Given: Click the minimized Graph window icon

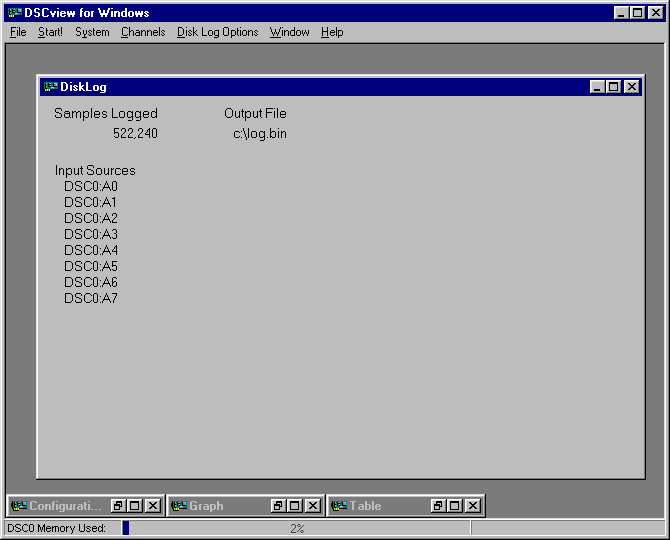Looking at the screenshot, I should coord(179,506).
